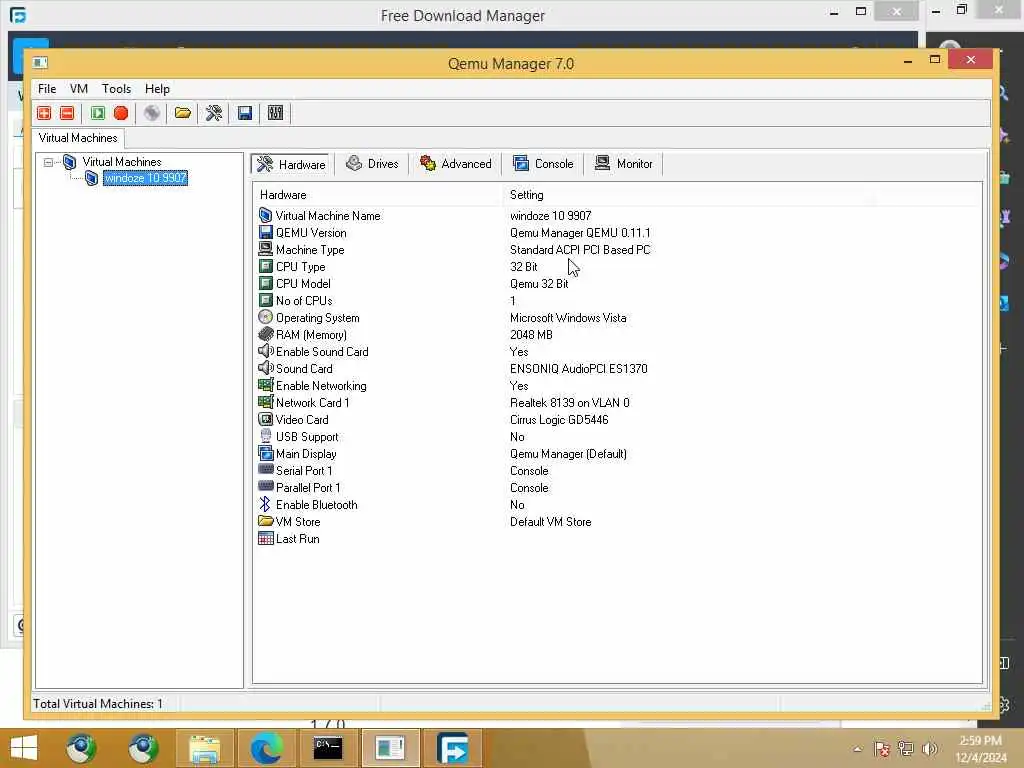Click the Main Display icon
The width and height of the screenshot is (1024, 768).
[265, 453]
